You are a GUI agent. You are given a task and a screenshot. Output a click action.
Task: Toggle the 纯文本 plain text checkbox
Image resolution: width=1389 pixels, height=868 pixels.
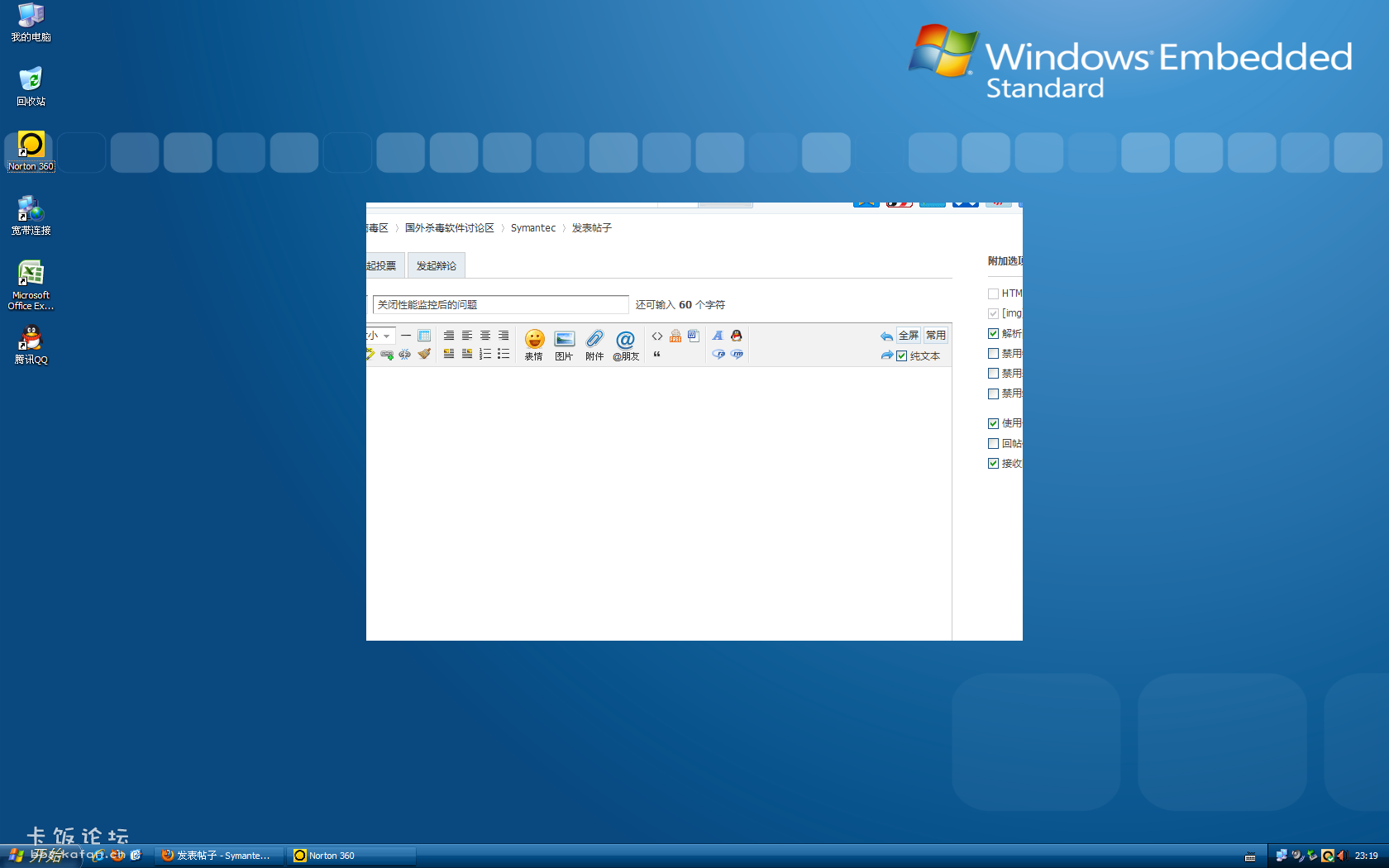[902, 356]
